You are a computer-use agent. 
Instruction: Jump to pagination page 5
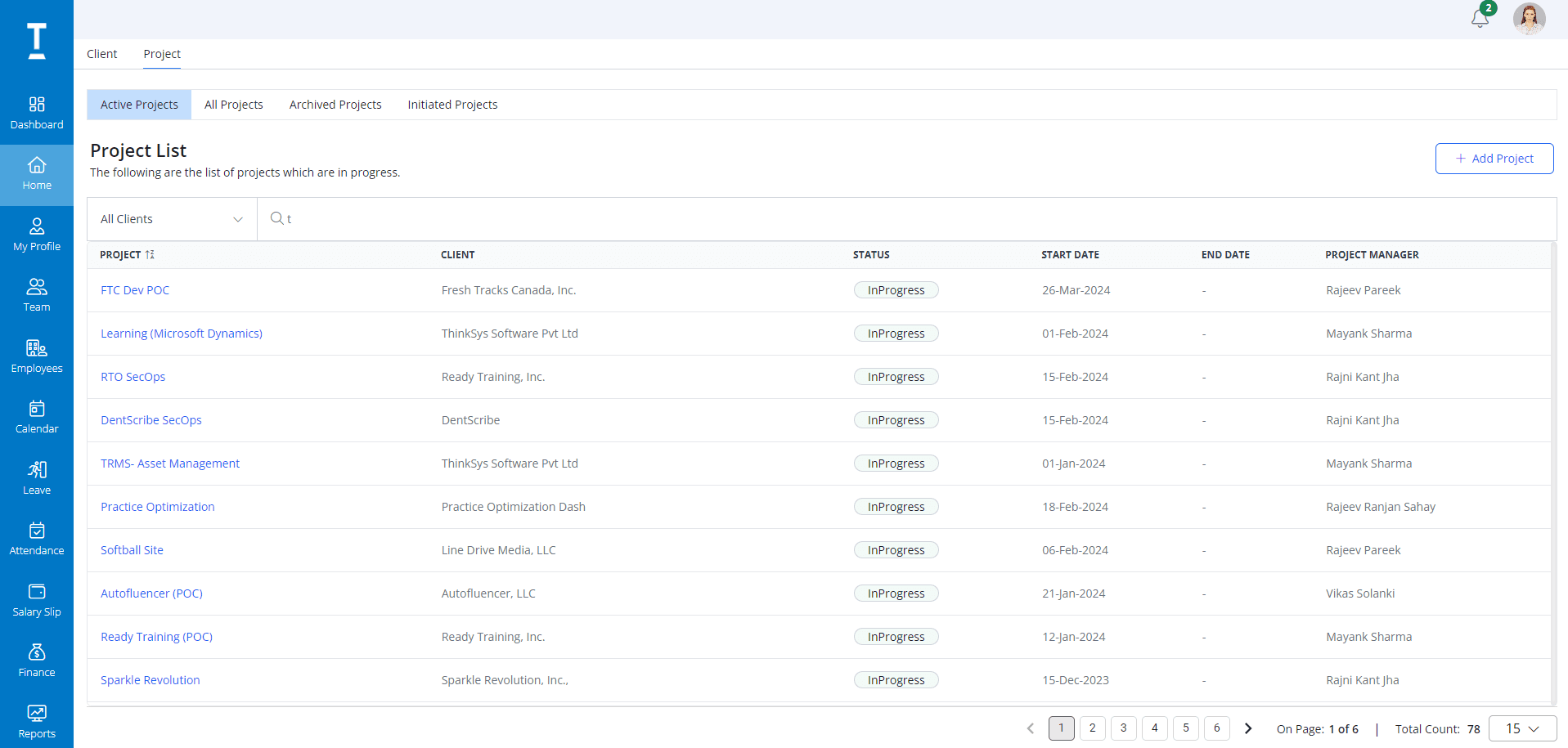click(x=1186, y=728)
